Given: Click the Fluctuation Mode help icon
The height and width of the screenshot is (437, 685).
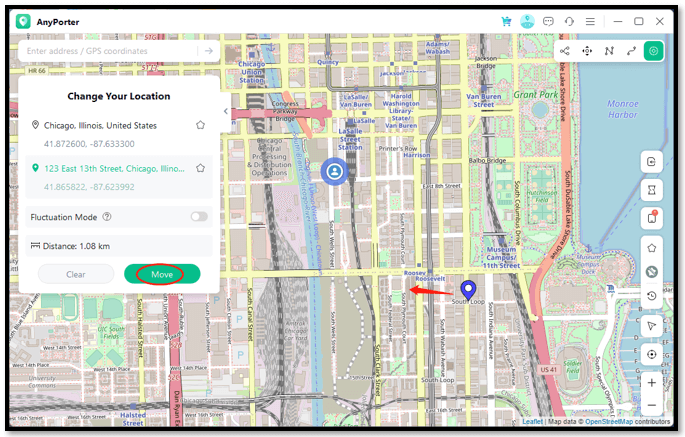Looking at the screenshot, I should pyautogui.click(x=107, y=217).
